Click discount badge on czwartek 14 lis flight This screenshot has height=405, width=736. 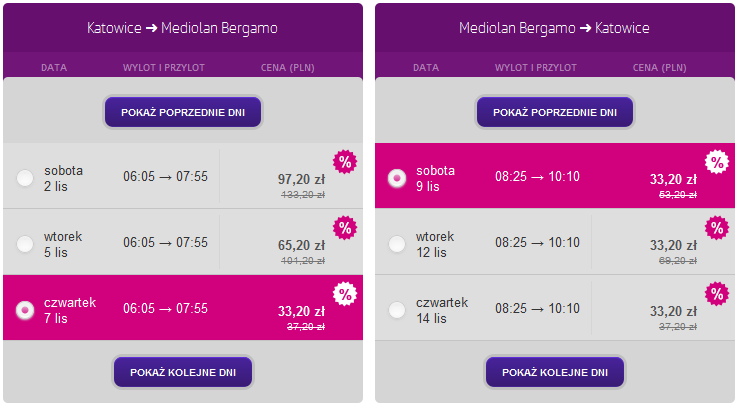click(x=716, y=294)
